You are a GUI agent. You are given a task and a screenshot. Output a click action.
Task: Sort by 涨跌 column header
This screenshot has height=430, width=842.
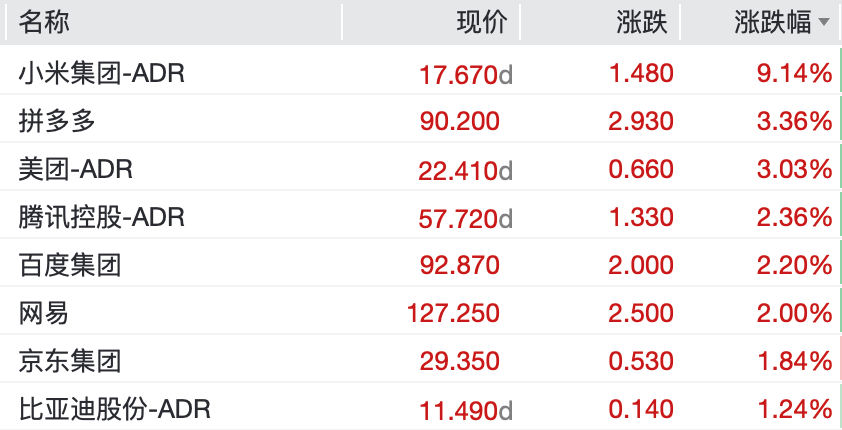point(642,23)
